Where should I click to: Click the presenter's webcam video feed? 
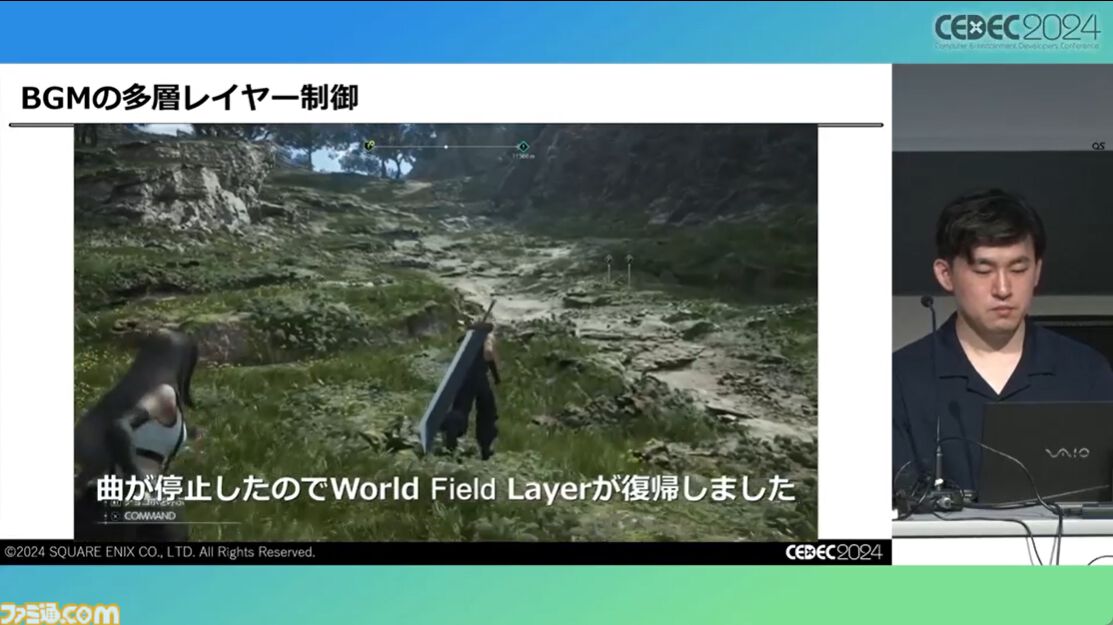tap(1002, 314)
